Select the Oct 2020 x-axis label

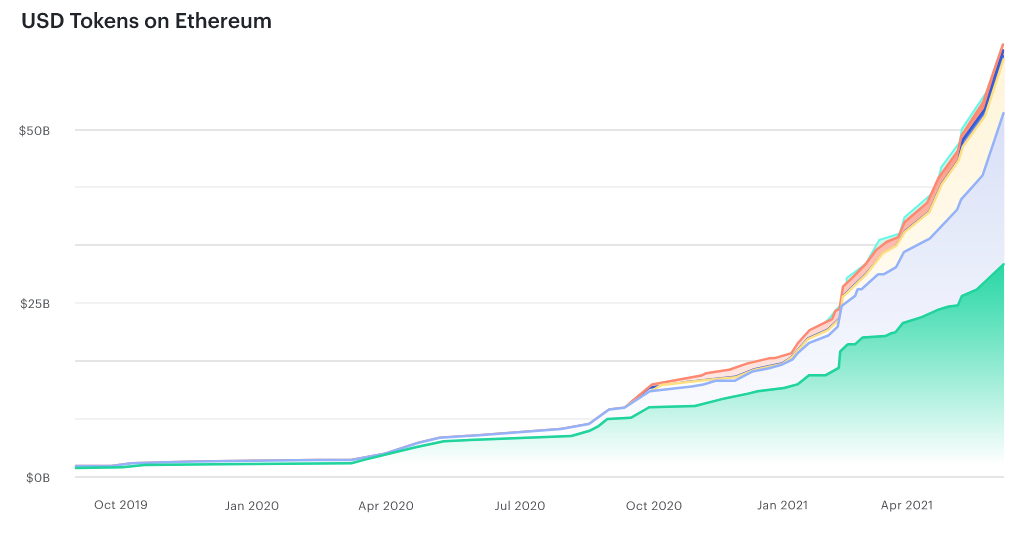[x=653, y=506]
